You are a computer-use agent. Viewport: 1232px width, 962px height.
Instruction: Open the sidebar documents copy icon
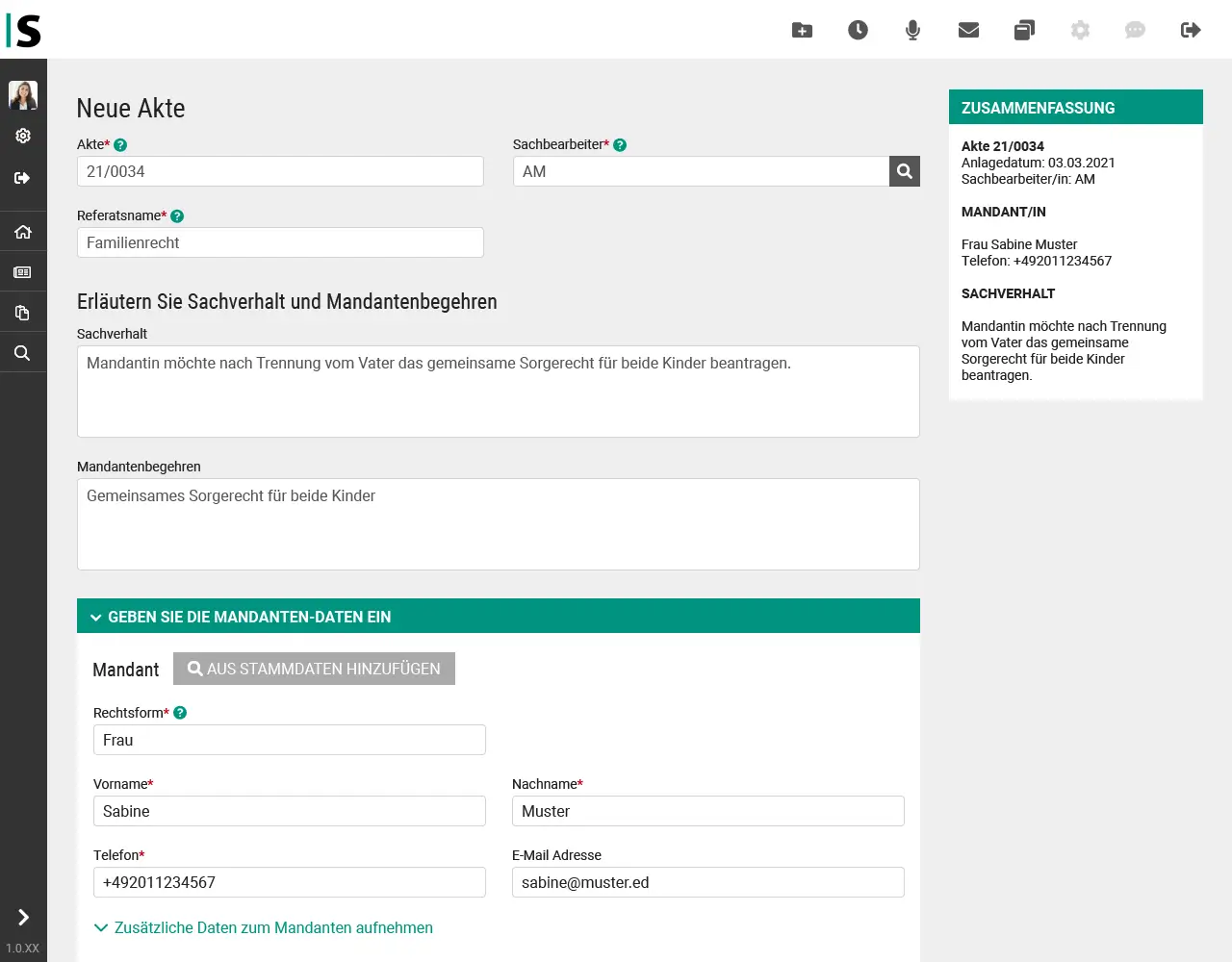(x=23, y=313)
